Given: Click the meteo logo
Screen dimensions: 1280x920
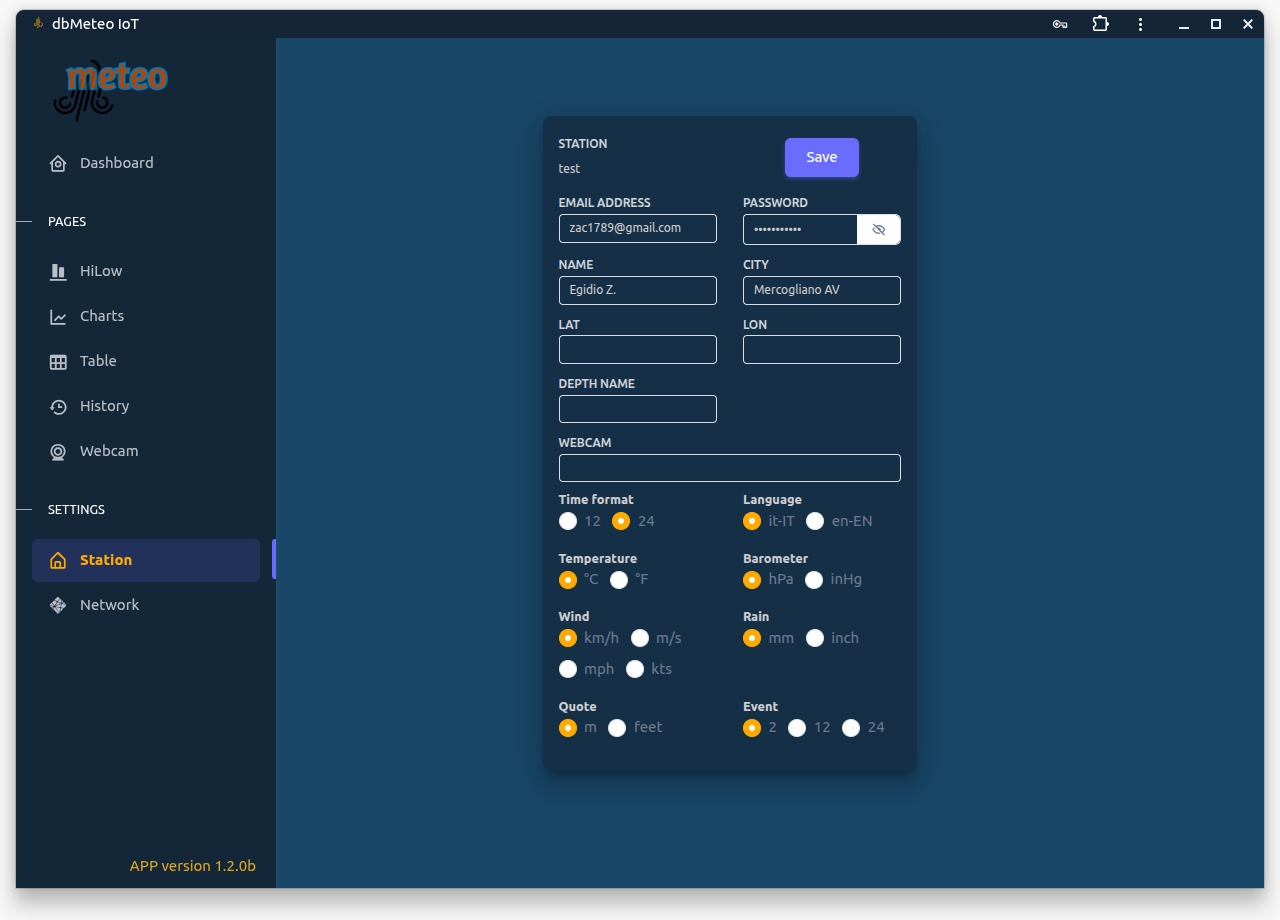Looking at the screenshot, I should (110, 90).
